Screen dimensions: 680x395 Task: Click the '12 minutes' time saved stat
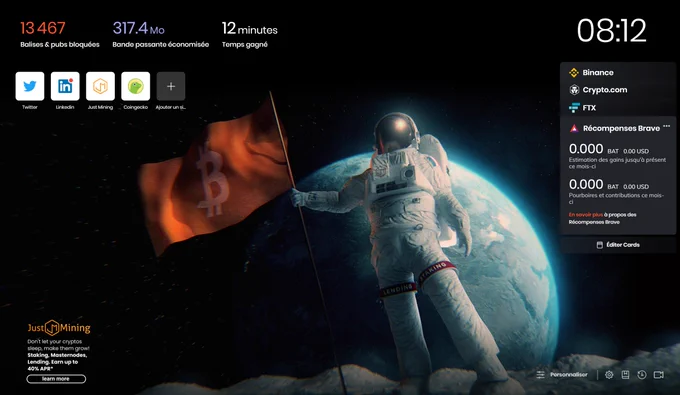(x=249, y=29)
